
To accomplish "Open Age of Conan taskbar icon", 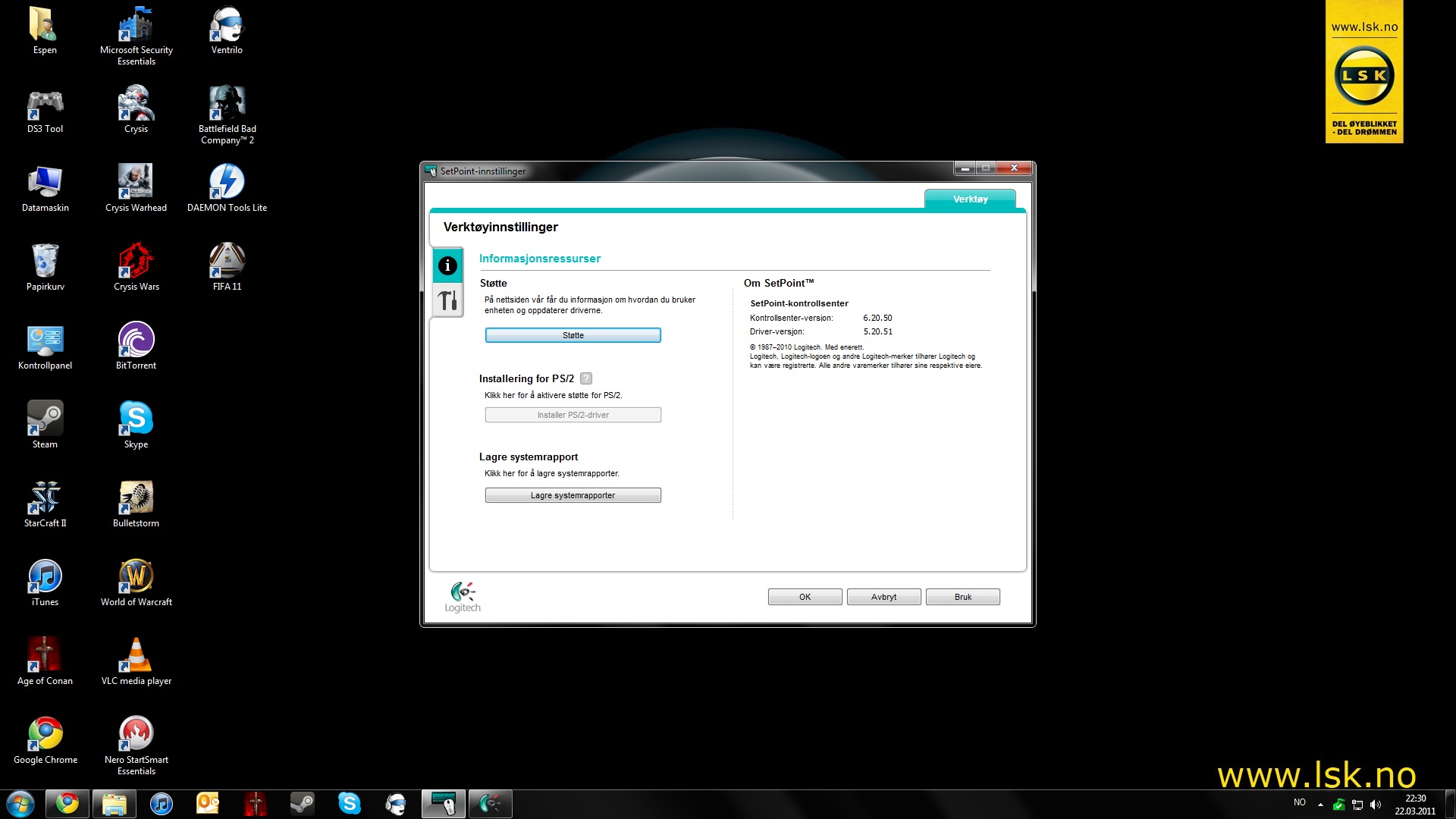I will (256, 804).
